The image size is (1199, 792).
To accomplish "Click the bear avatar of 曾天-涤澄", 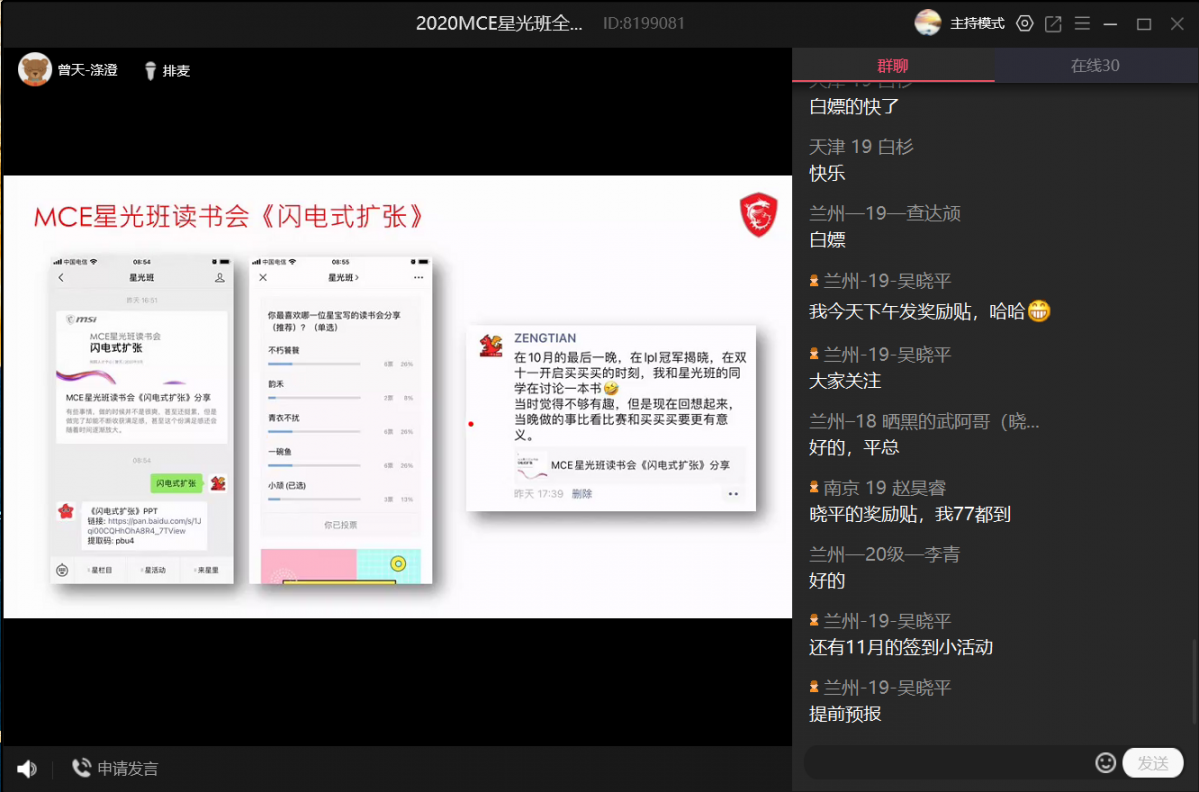I will point(34,70).
